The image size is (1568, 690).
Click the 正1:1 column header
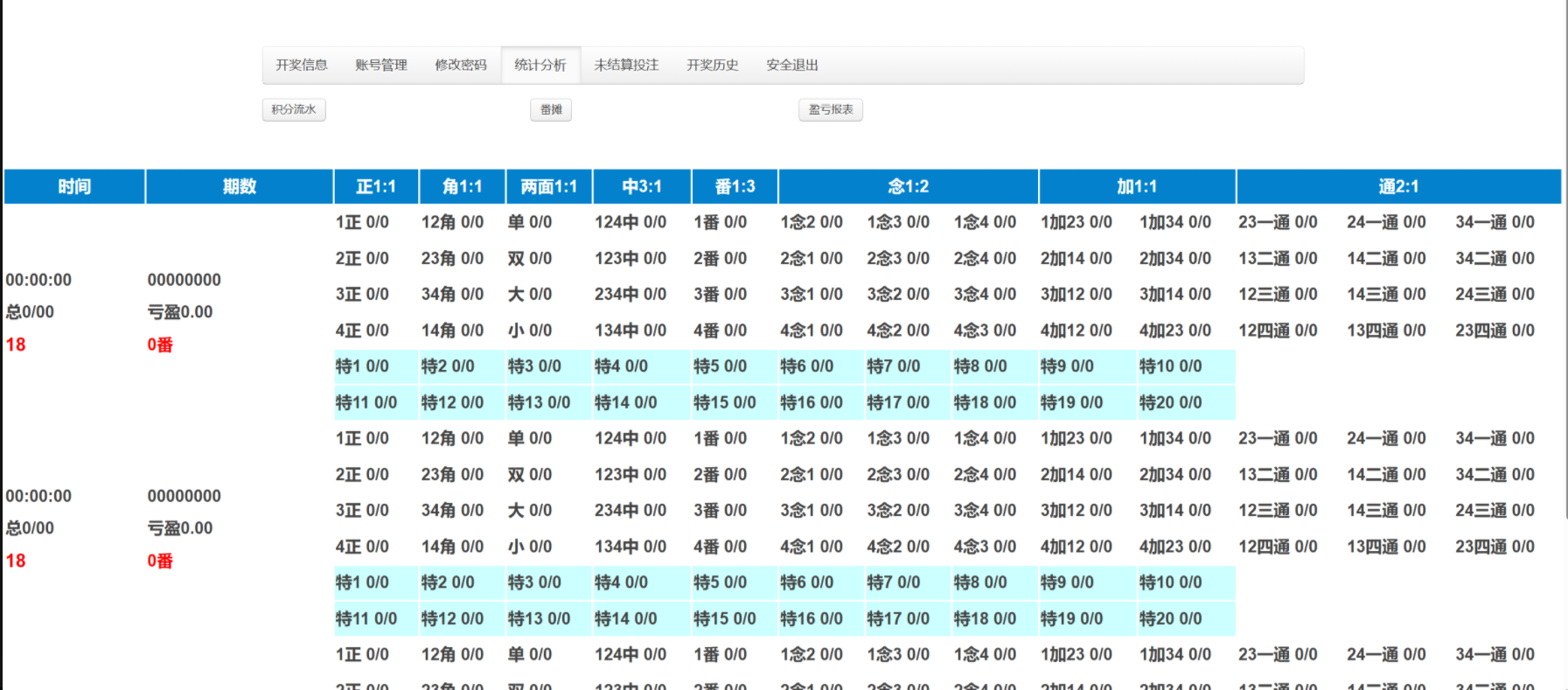coord(376,186)
